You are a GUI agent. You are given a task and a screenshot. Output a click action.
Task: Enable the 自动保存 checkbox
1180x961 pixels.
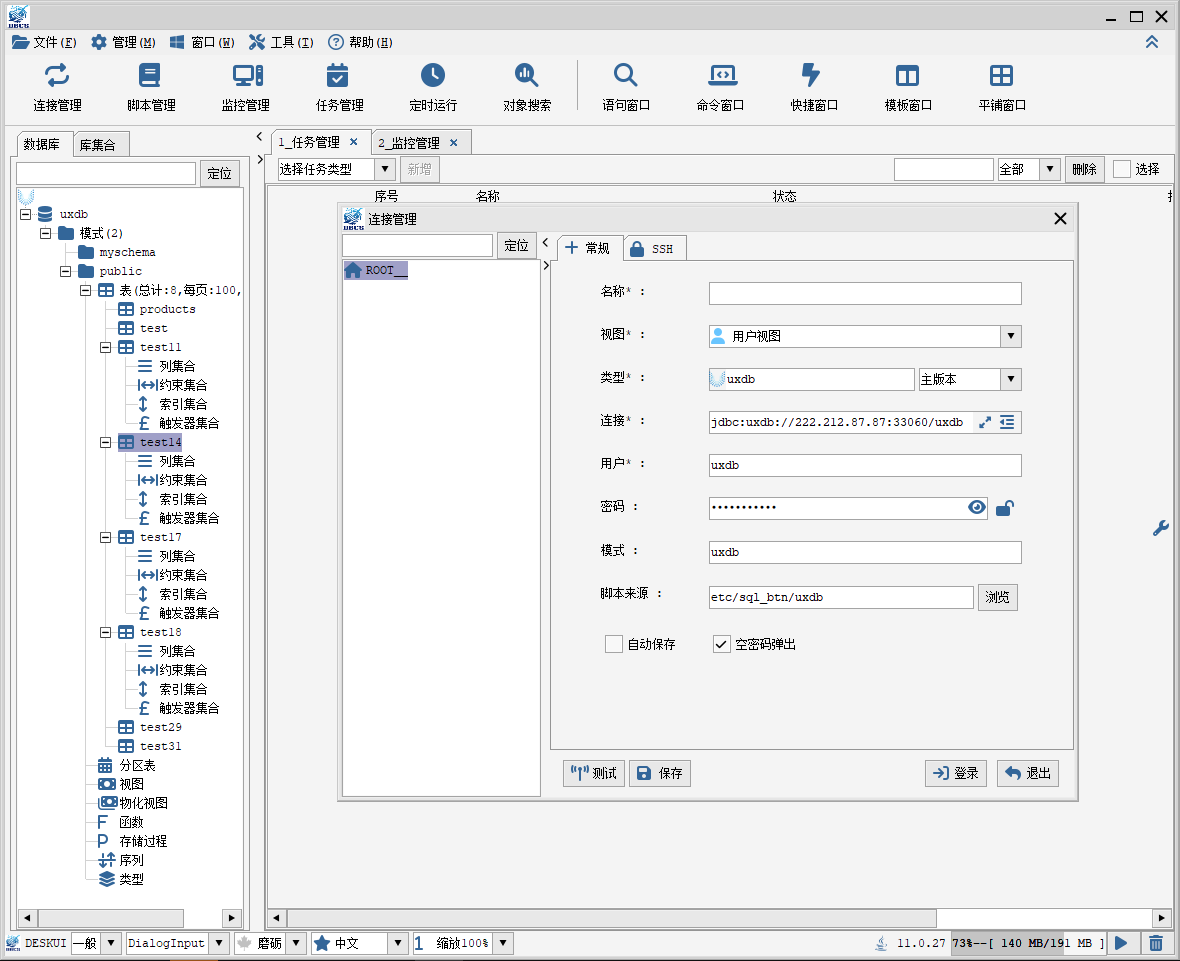coord(613,644)
